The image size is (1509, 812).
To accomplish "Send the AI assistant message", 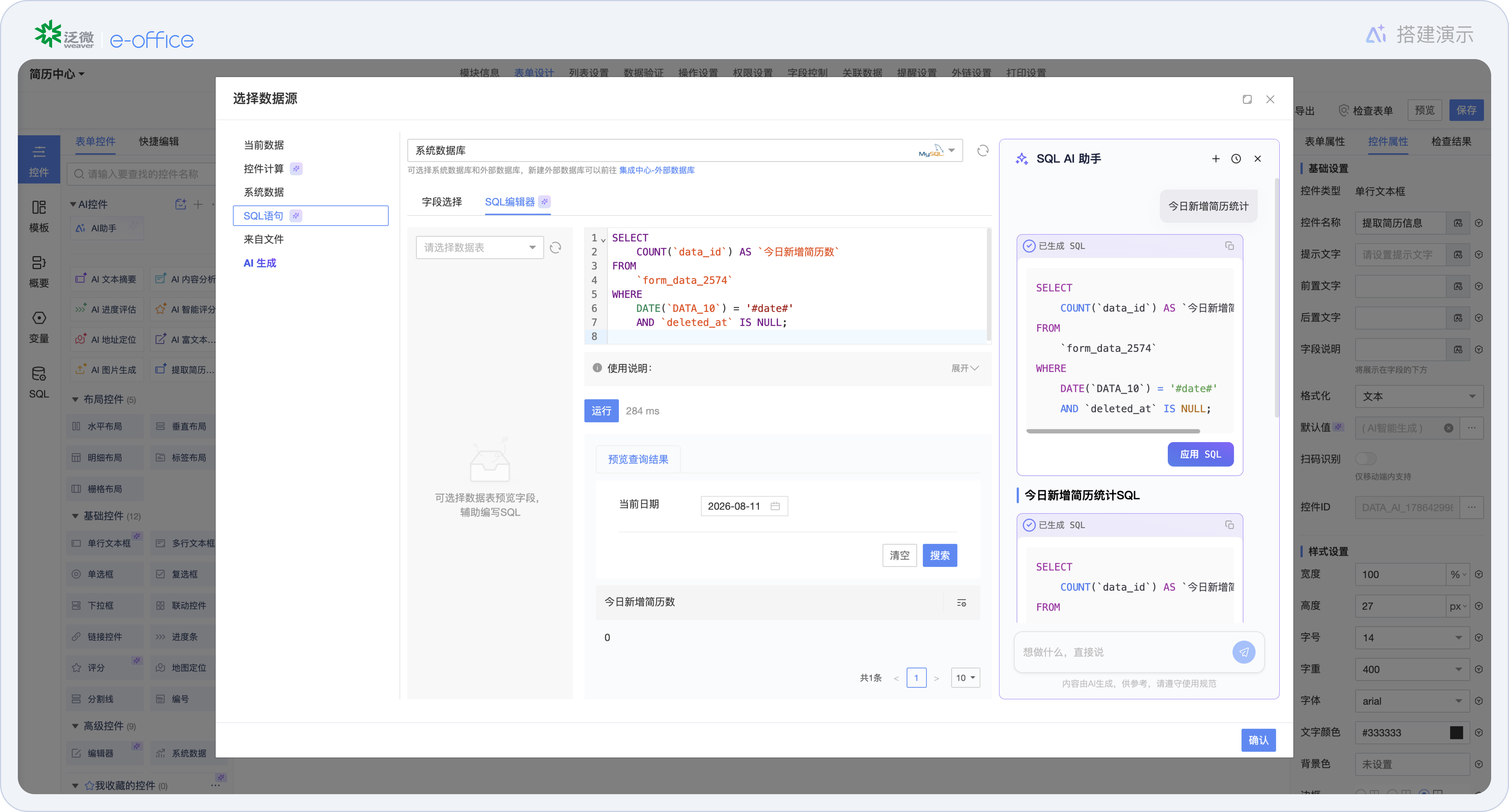I will (1243, 652).
